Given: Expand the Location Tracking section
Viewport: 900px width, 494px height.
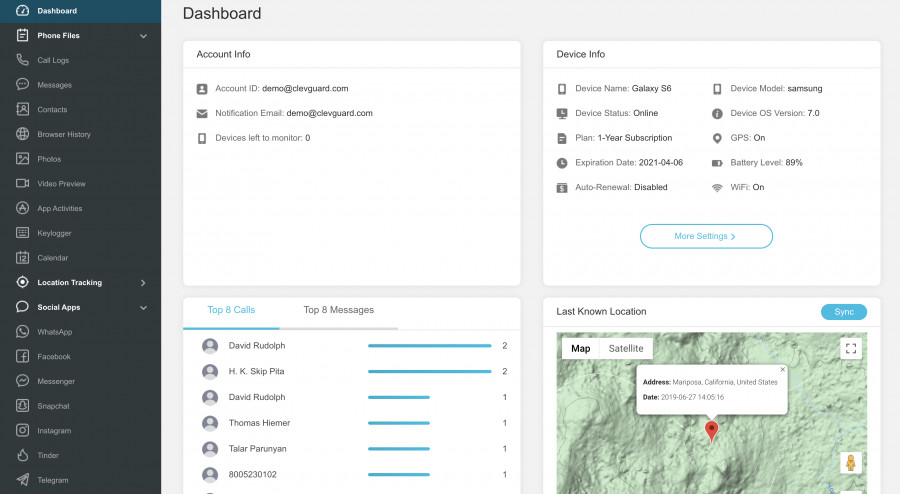Looking at the screenshot, I should coord(143,283).
